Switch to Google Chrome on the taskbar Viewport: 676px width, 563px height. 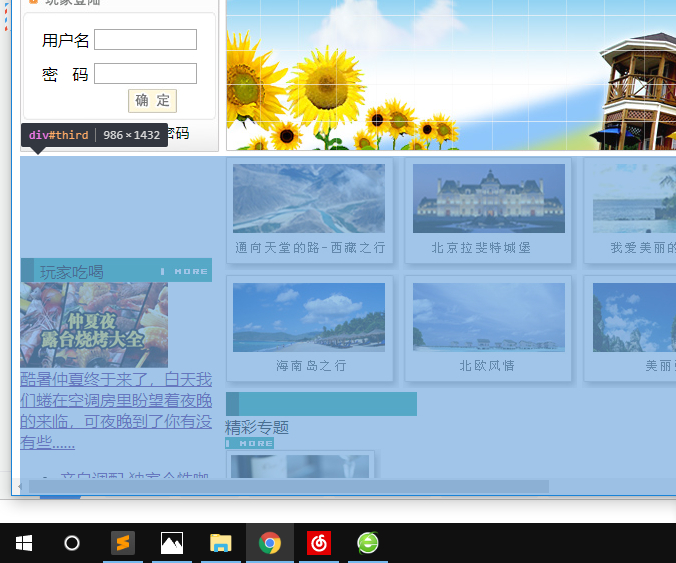(270, 543)
